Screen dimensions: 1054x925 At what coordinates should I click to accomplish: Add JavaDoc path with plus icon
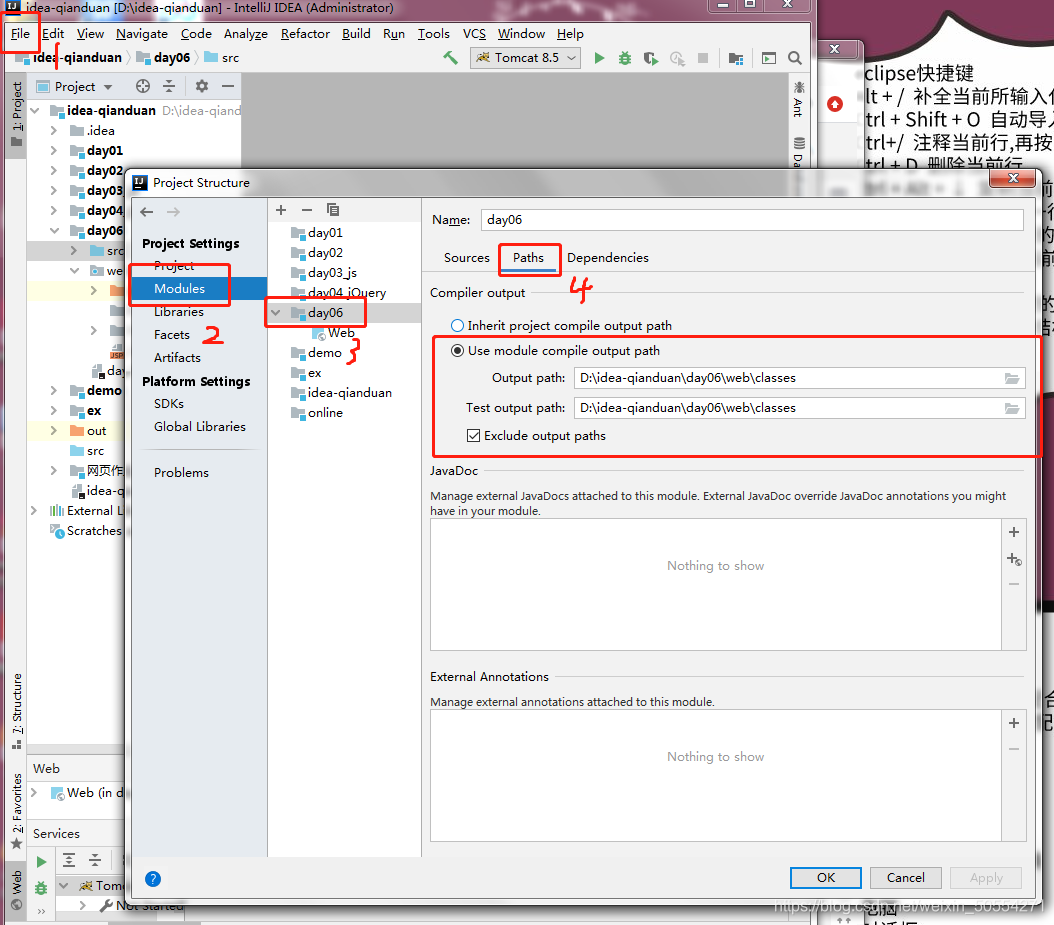[1014, 532]
